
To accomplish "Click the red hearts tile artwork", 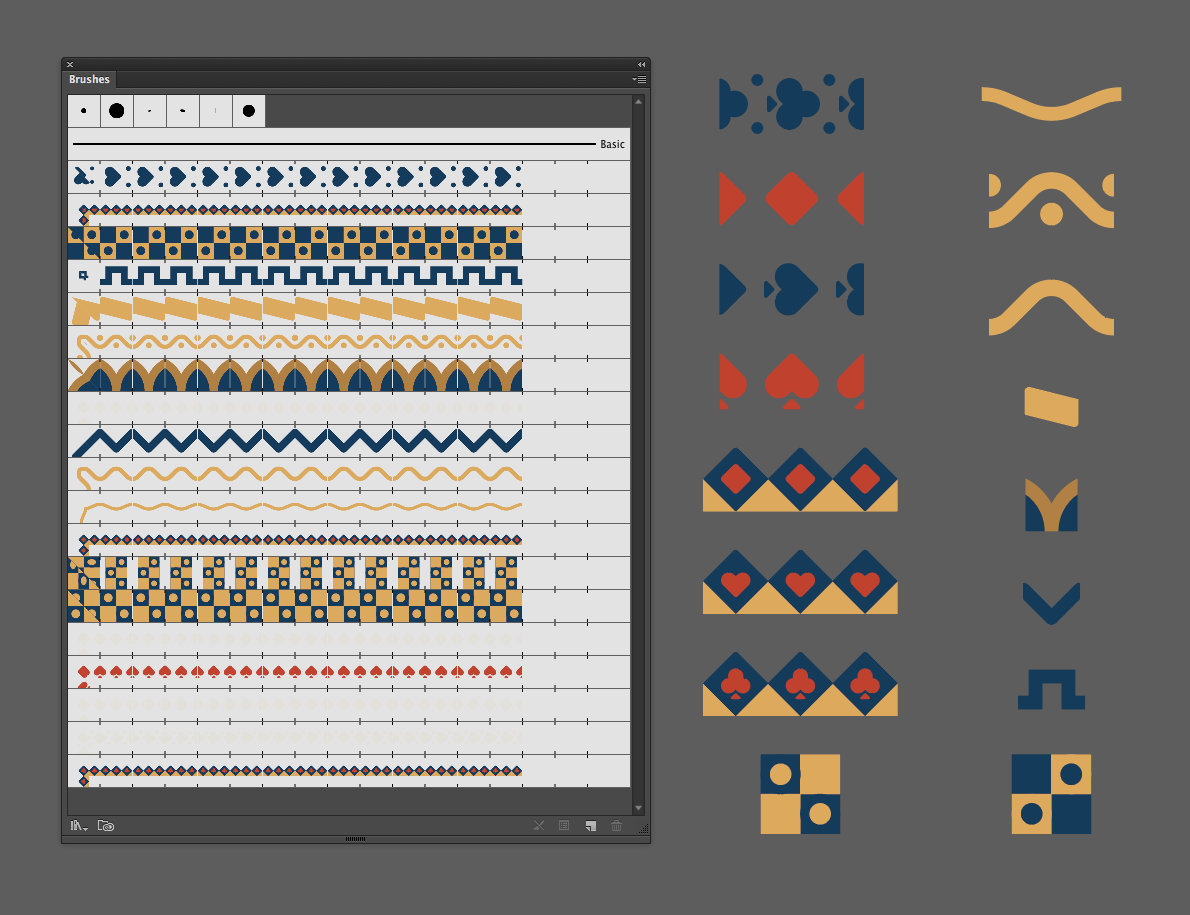I will point(792,381).
